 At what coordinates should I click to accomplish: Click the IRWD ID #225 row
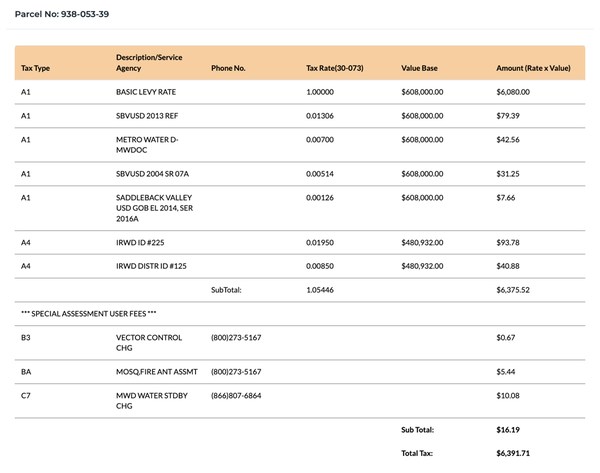click(x=300, y=242)
